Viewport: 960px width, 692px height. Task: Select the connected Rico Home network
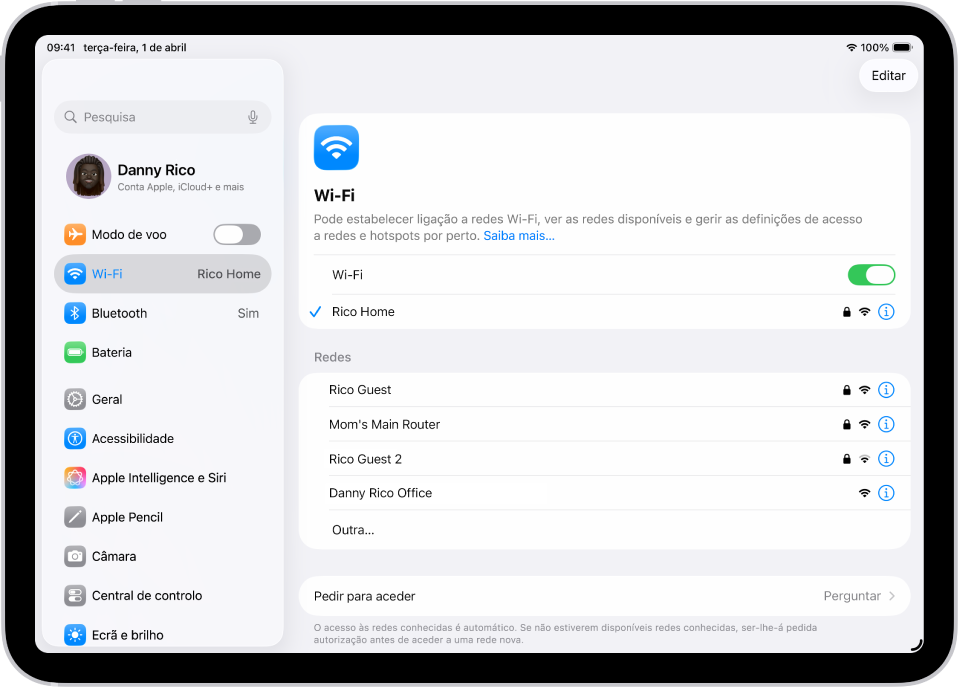(604, 312)
